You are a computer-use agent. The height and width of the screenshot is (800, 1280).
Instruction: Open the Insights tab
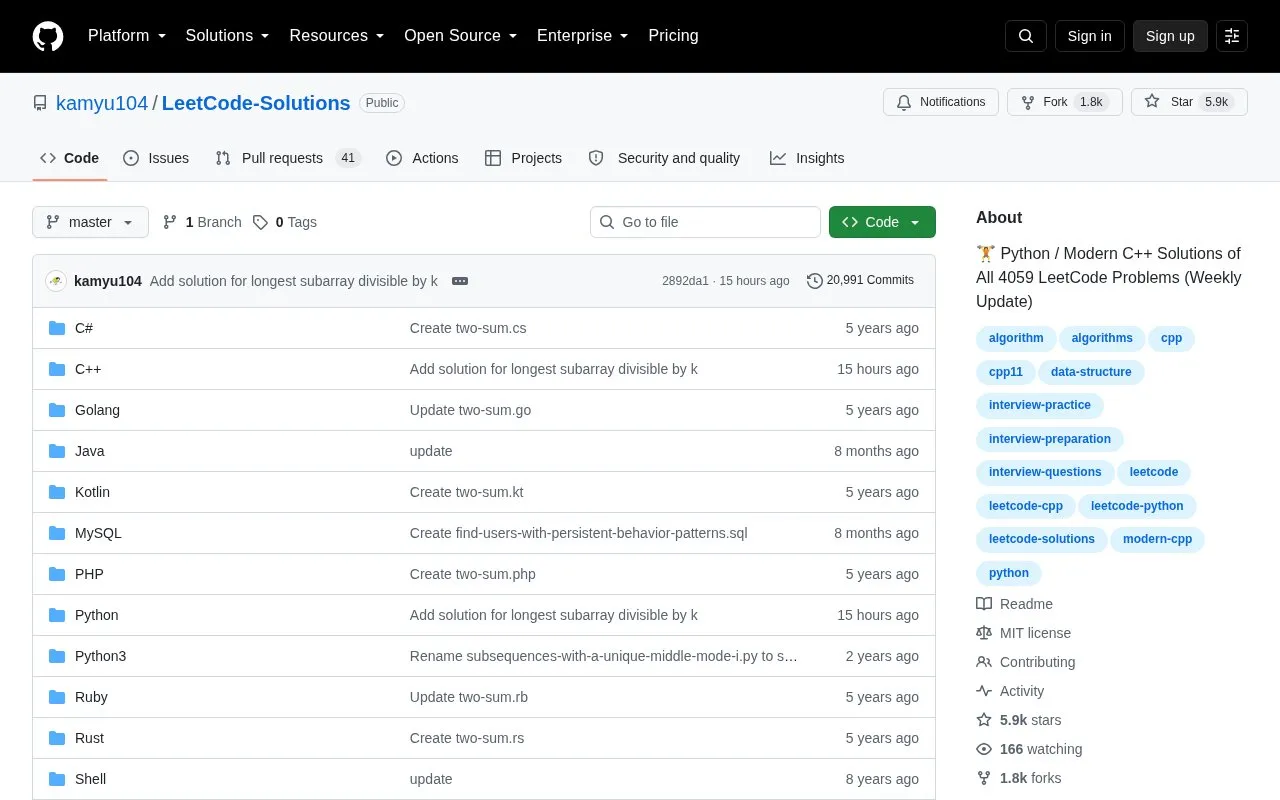[x=807, y=158]
